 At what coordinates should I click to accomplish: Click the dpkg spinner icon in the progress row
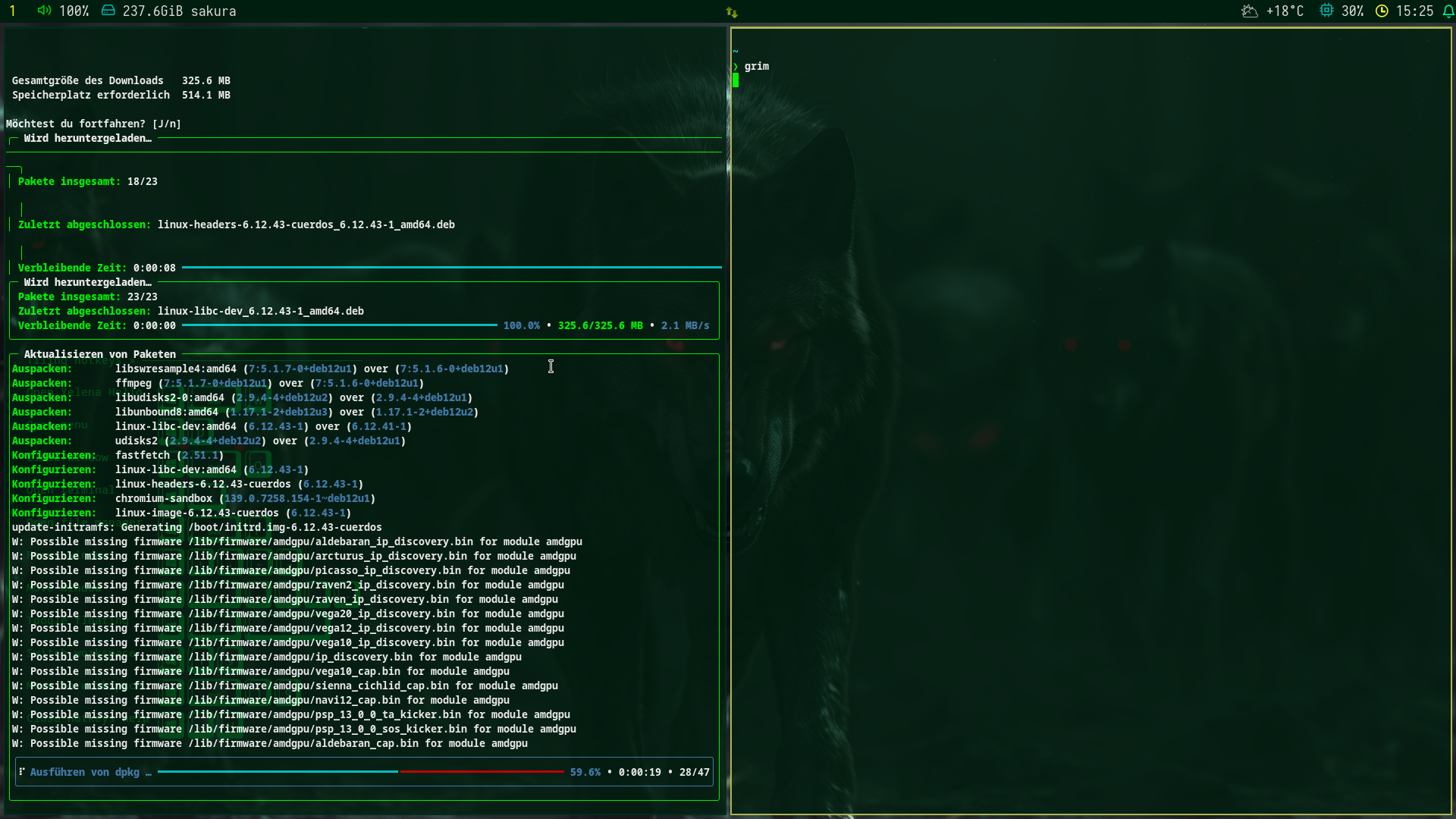pos(22,772)
